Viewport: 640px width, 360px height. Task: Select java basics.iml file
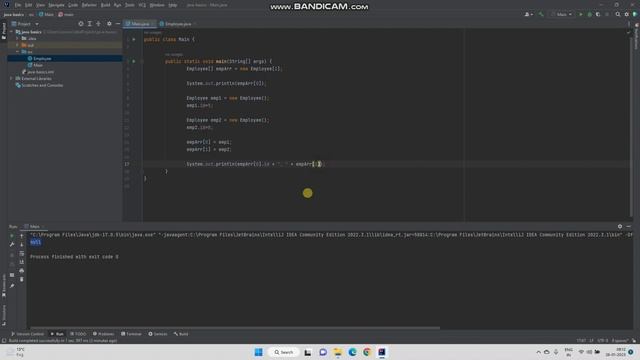tap(38, 72)
